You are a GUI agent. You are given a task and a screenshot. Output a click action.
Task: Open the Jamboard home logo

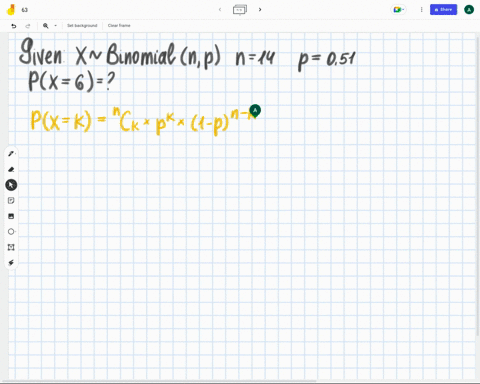coord(11,10)
